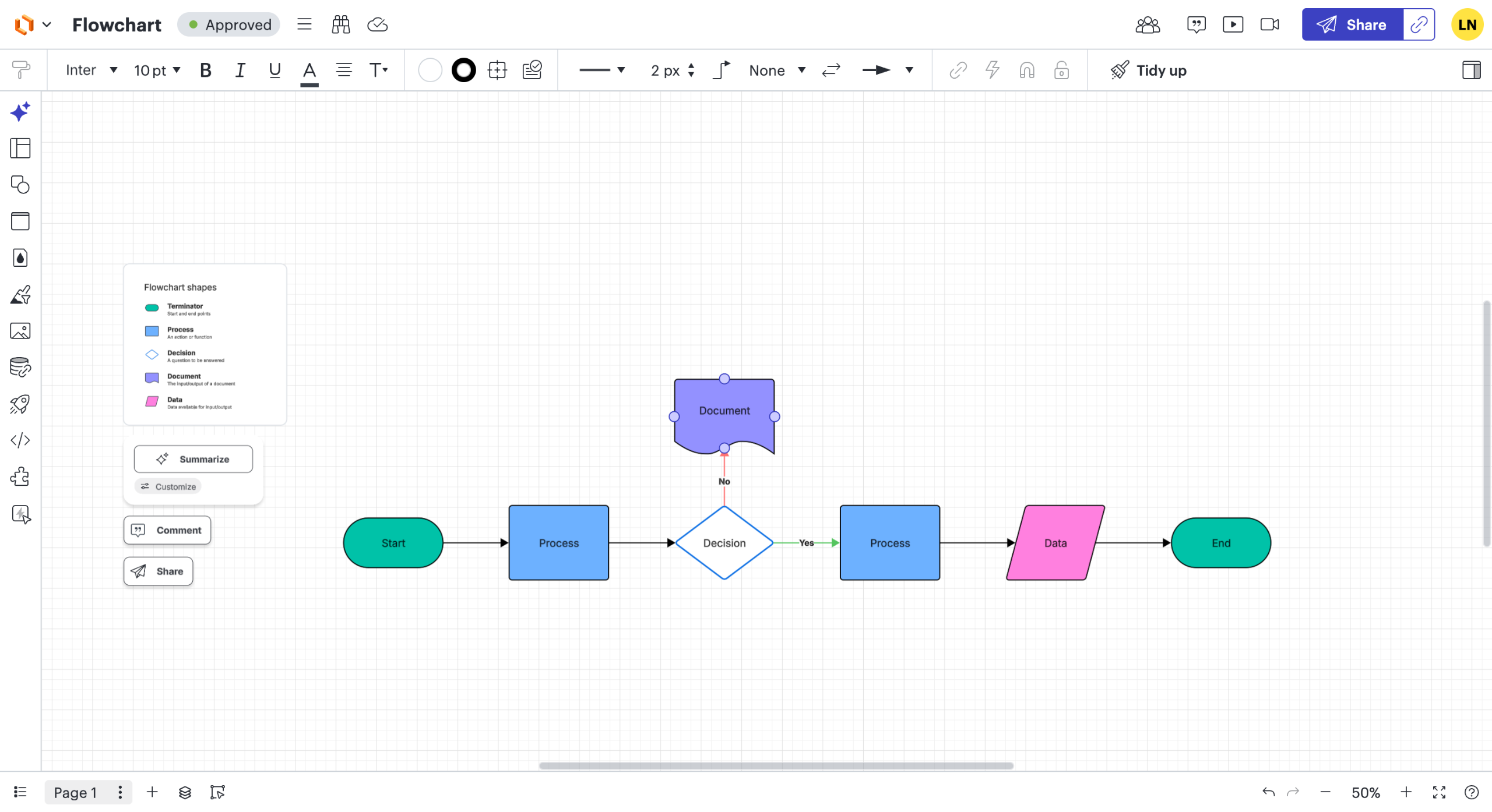The image size is (1492, 812).
Task: Toggle bold formatting
Action: tap(205, 70)
